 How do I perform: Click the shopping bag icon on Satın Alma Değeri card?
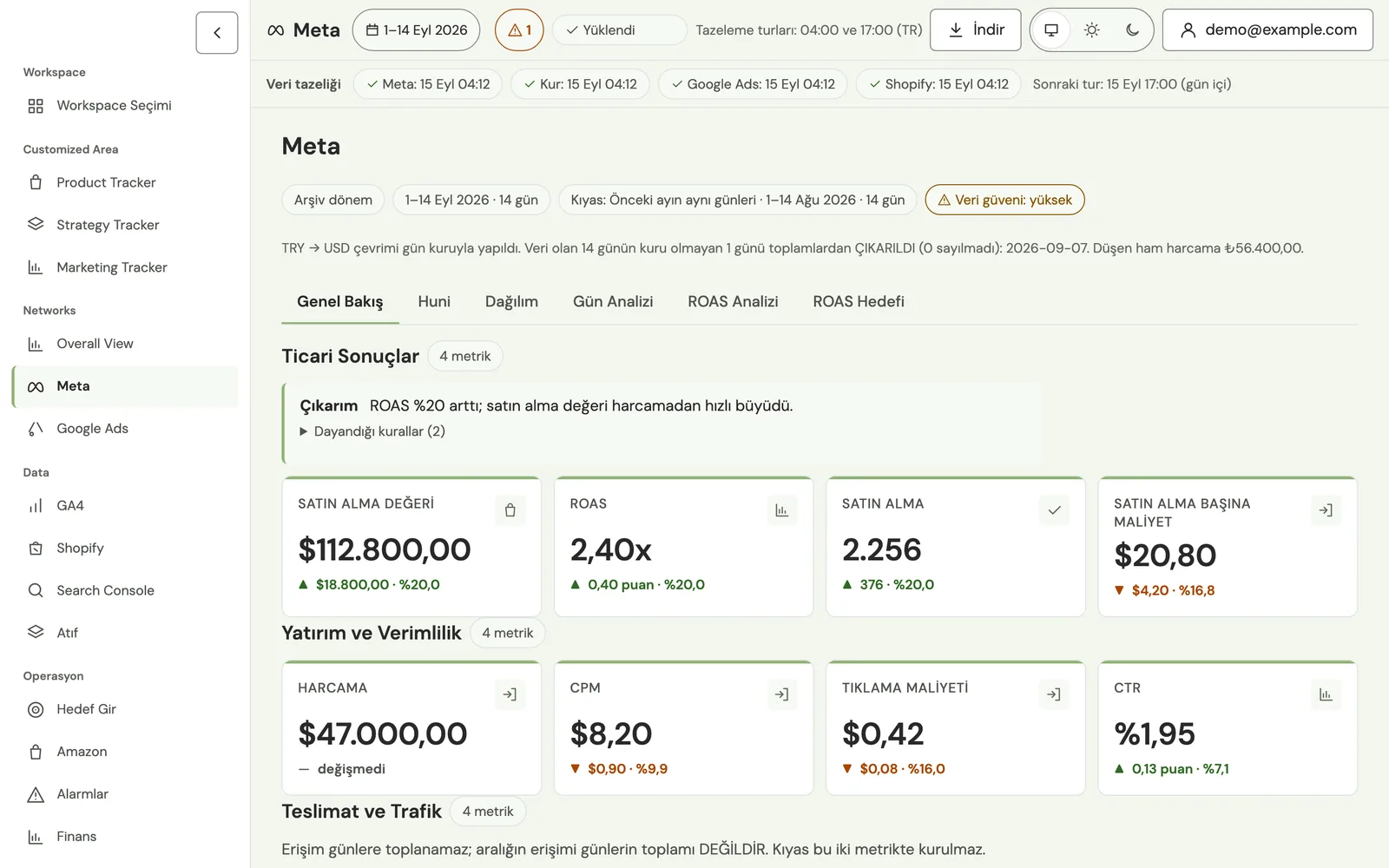tap(510, 510)
